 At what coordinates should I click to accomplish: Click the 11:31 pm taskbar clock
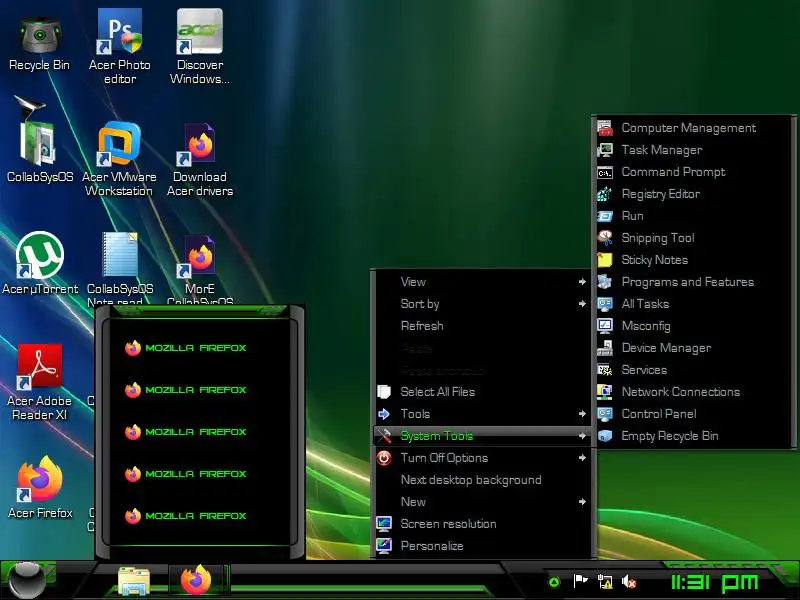tap(714, 582)
